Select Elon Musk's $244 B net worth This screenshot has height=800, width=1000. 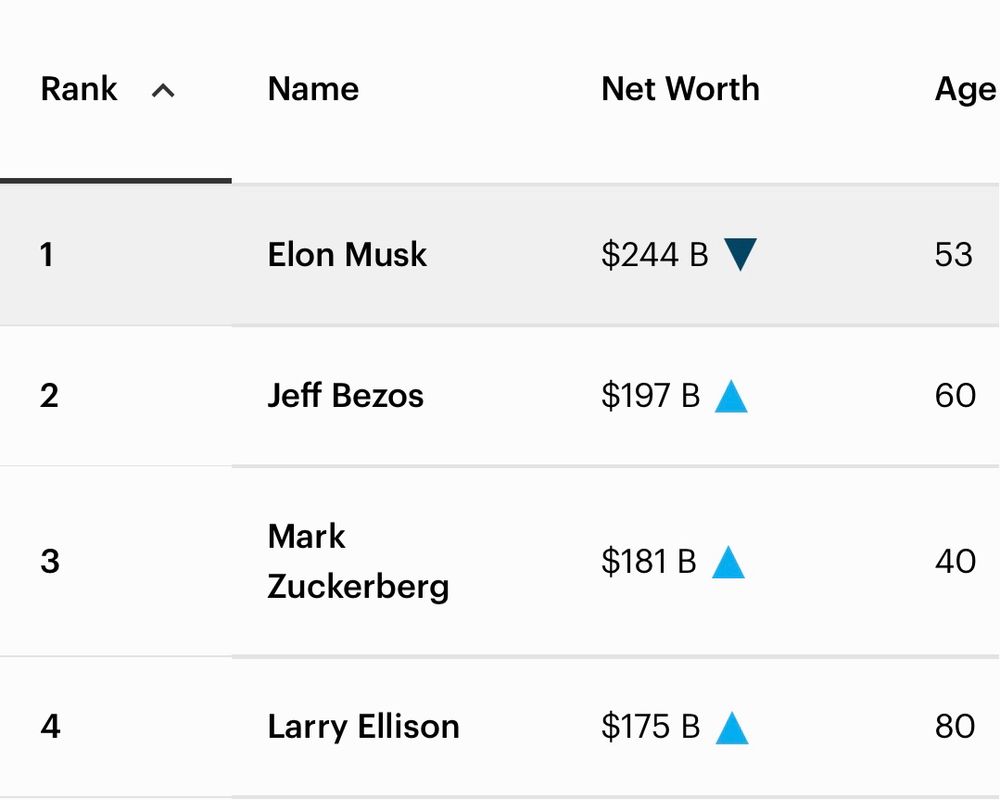click(x=654, y=254)
